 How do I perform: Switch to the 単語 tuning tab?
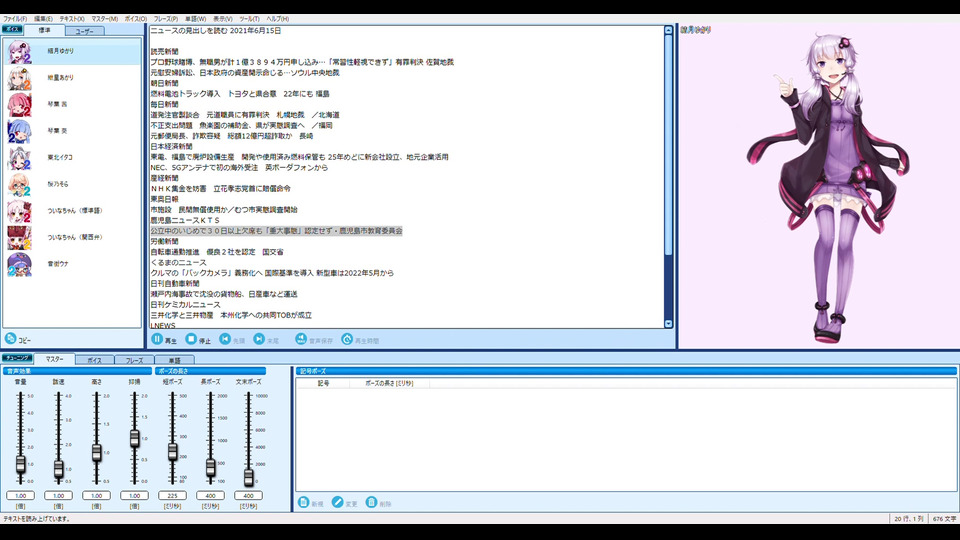[174, 361]
